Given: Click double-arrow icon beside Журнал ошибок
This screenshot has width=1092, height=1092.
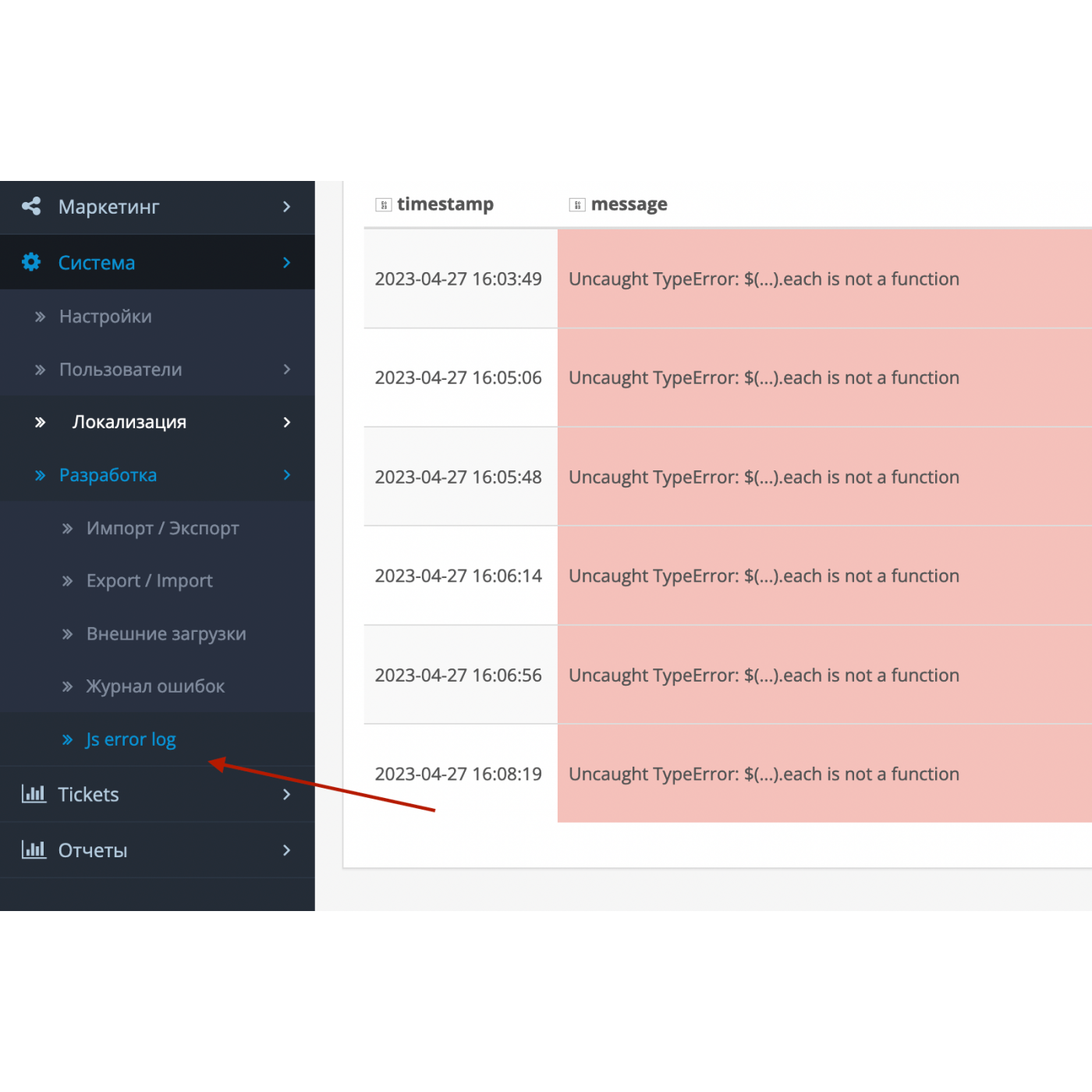Looking at the screenshot, I should (x=68, y=686).
